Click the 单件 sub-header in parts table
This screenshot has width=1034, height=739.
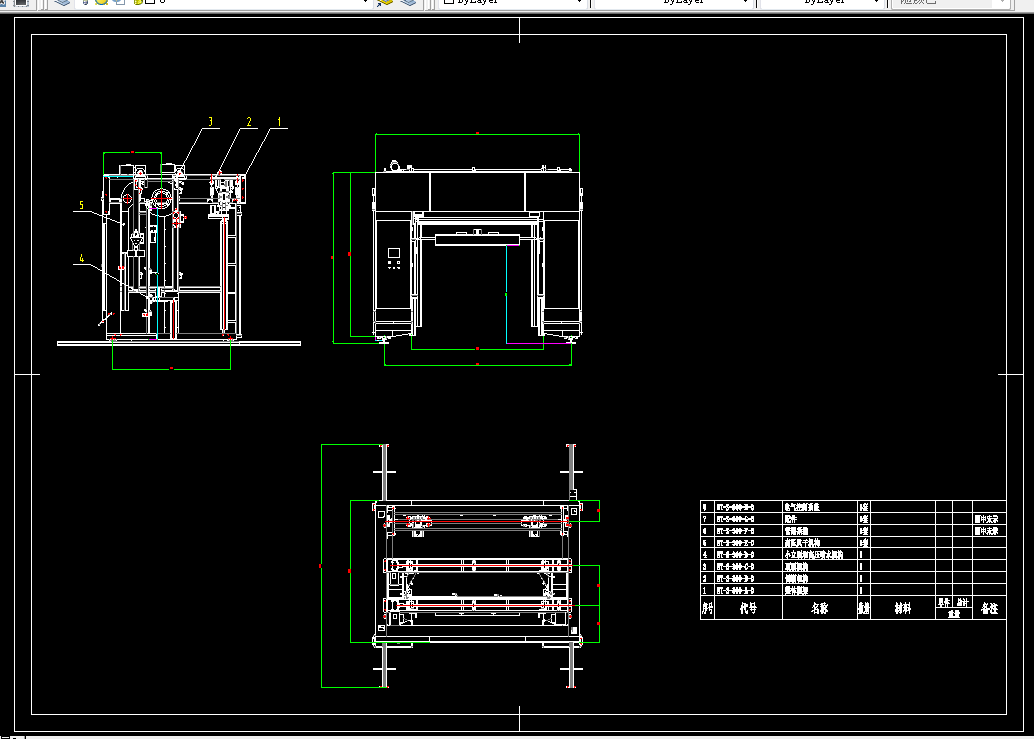coord(944,603)
